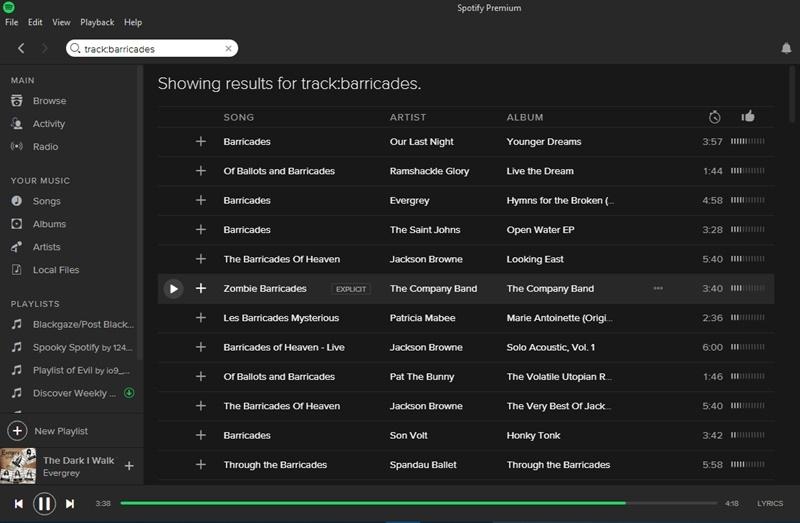Click the Local Files sidebar icon
The width and height of the screenshot is (800, 523).
click(x=17, y=269)
